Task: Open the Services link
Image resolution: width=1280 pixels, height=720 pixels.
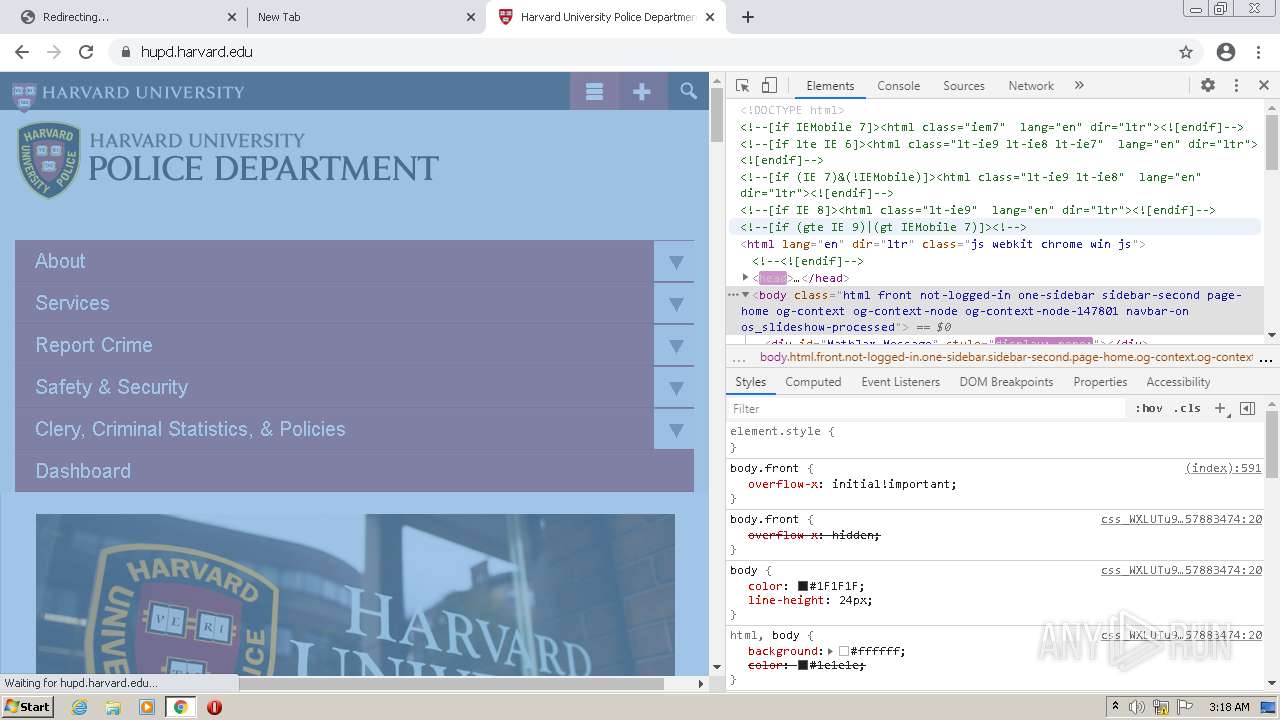Action: point(72,303)
